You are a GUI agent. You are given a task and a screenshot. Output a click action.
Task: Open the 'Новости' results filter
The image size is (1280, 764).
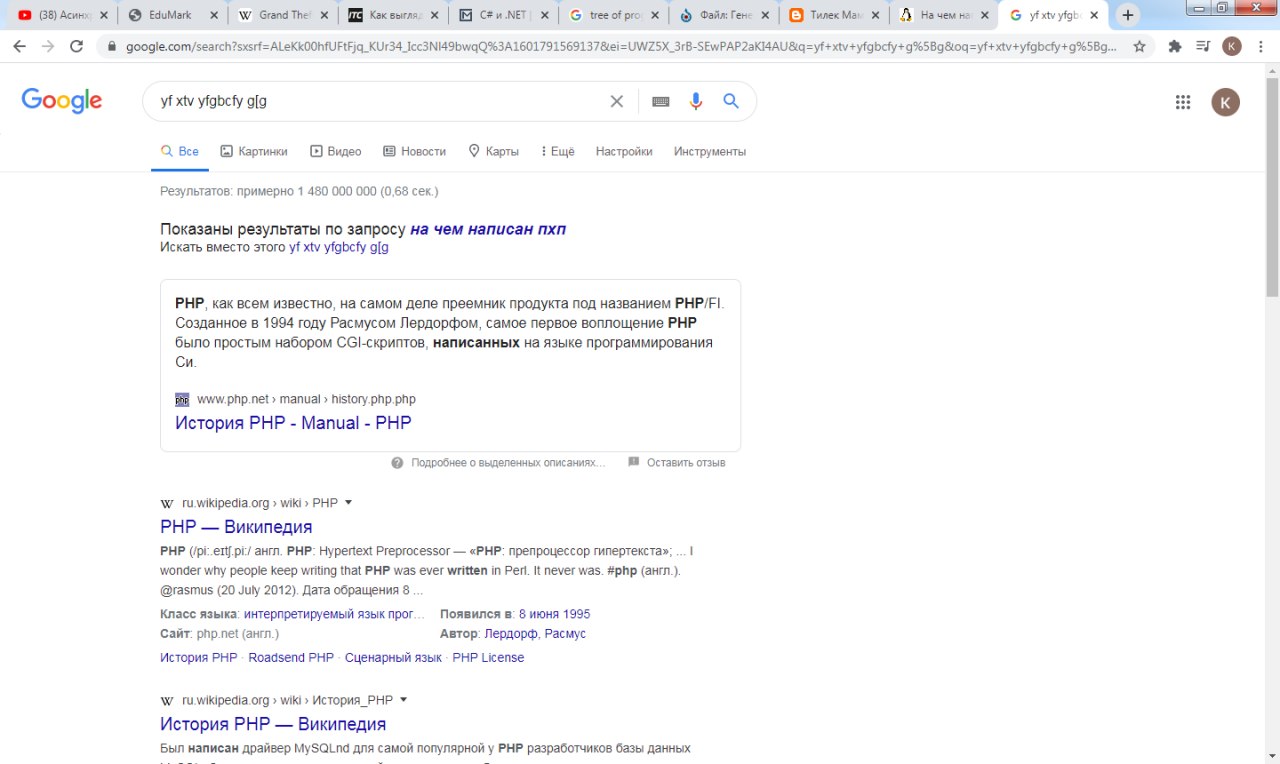[414, 152]
